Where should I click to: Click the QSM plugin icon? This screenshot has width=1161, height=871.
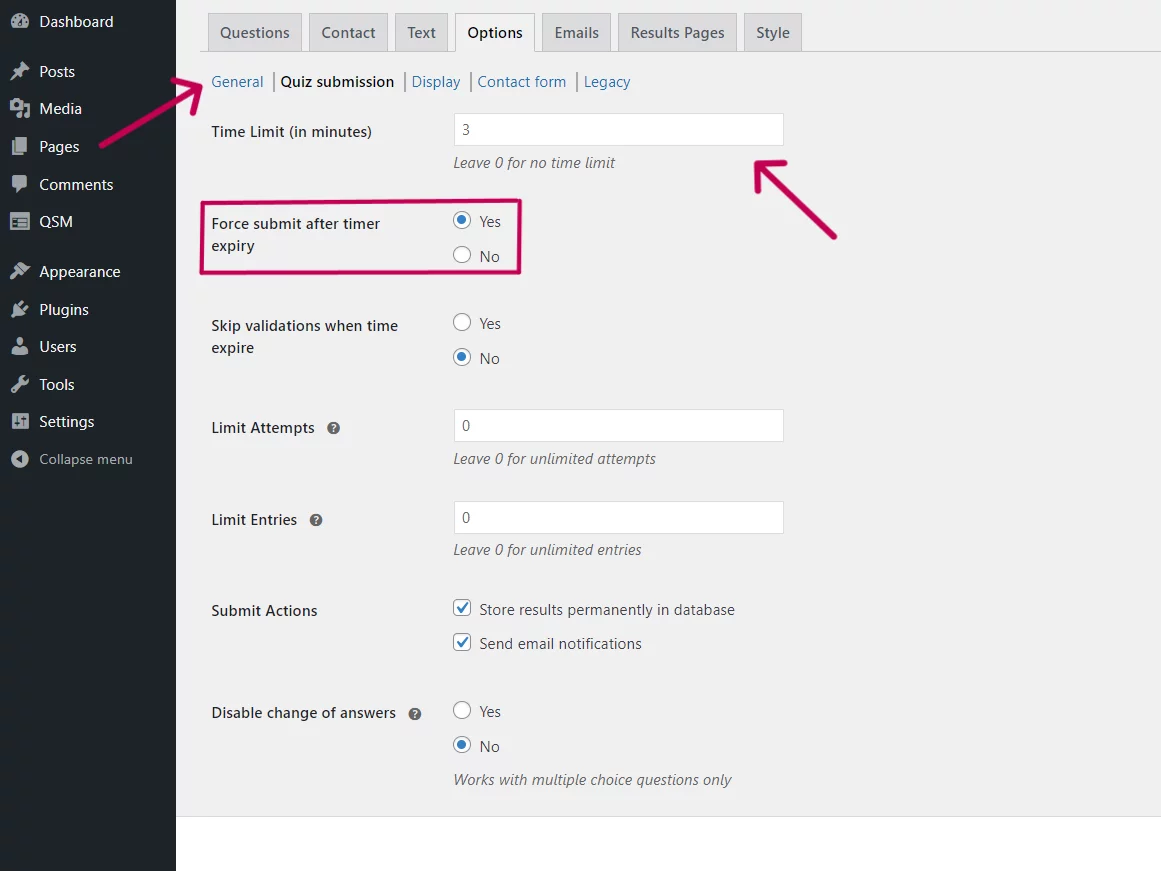[20, 221]
